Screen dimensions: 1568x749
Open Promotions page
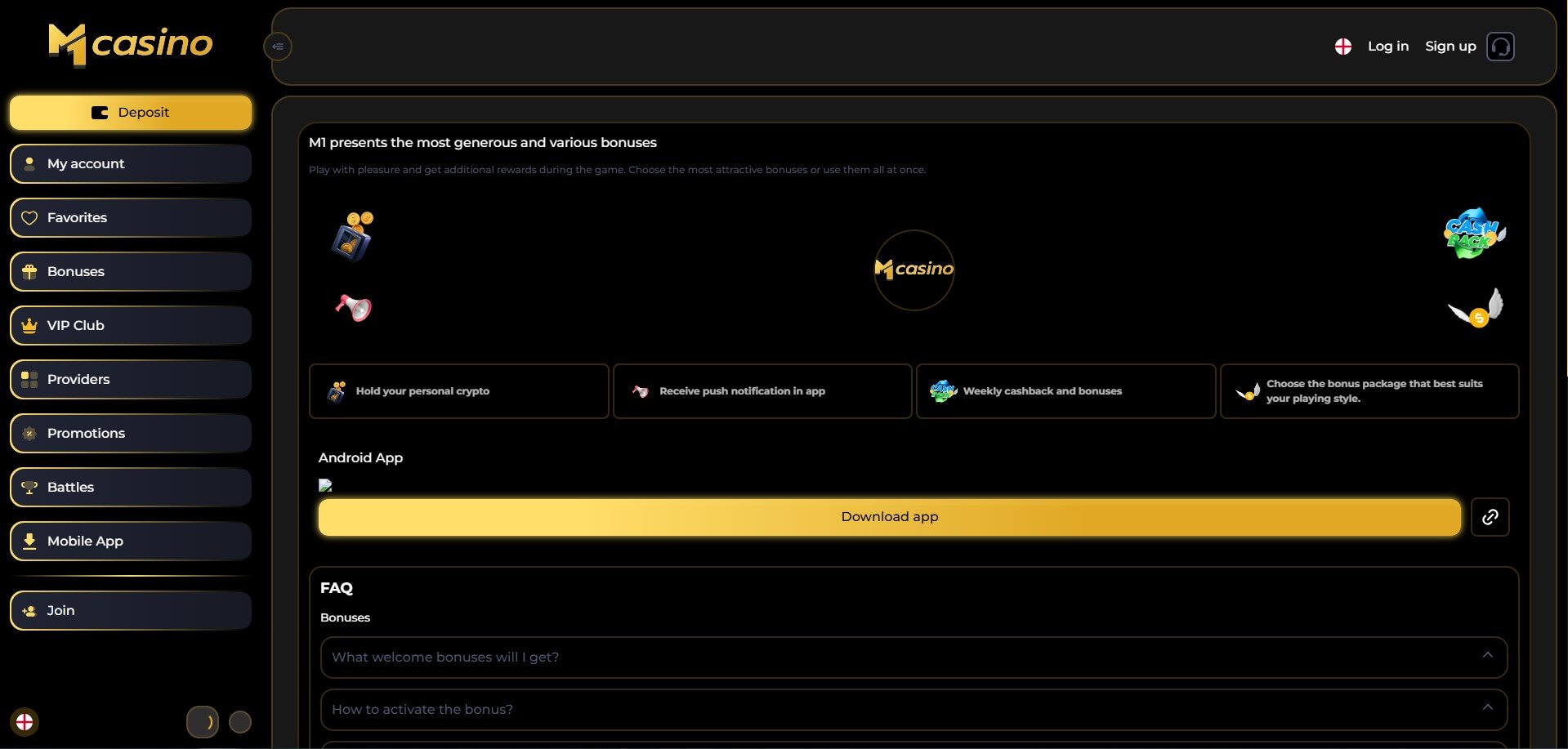(x=131, y=434)
